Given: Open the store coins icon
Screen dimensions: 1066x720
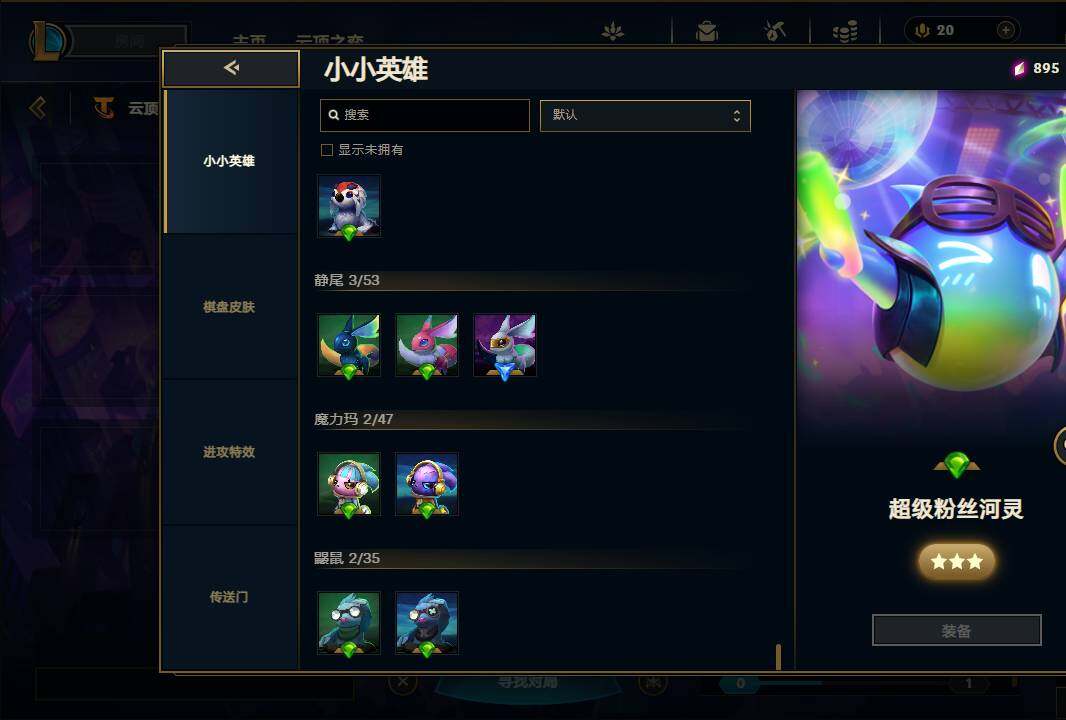Looking at the screenshot, I should pos(845,31).
